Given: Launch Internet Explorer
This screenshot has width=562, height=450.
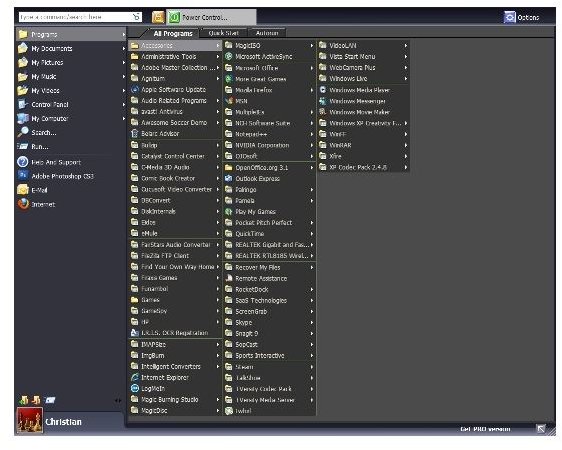Looking at the screenshot, I should 175,377.
